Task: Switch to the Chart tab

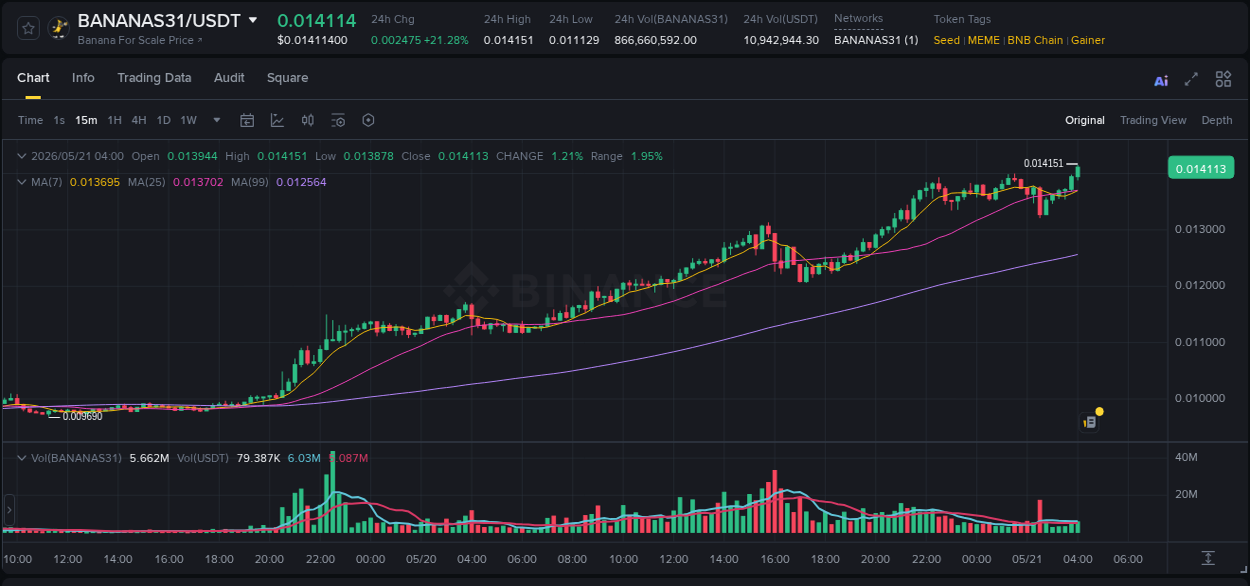Action: [33, 78]
